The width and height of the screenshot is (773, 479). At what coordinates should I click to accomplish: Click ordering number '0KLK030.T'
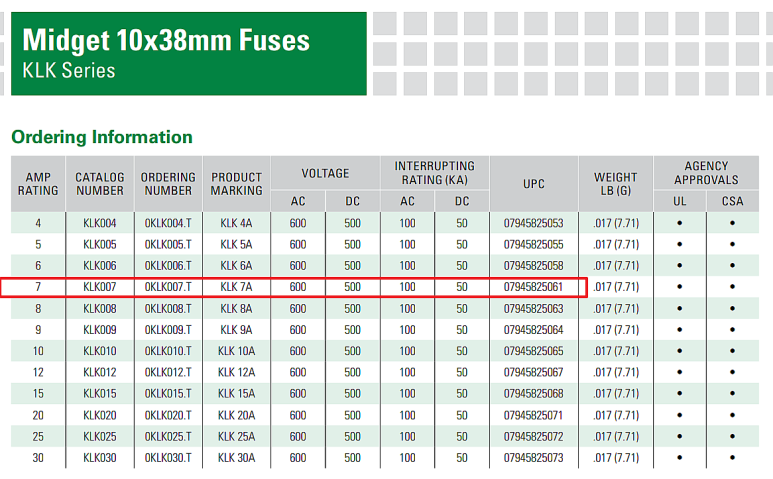pyautogui.click(x=168, y=458)
